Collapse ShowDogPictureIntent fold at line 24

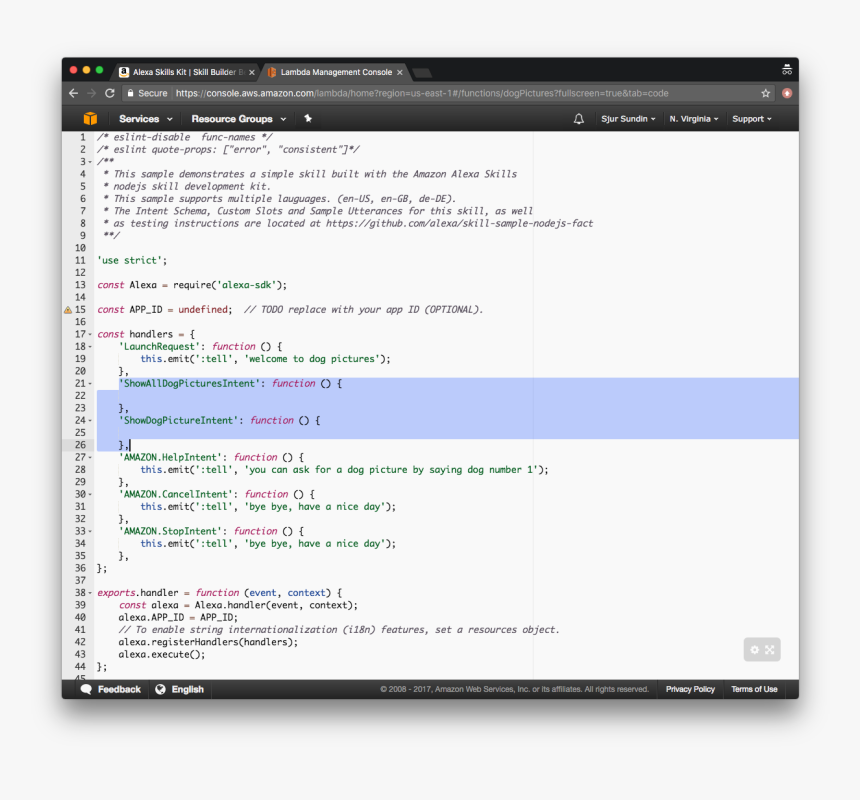[x=90, y=421]
